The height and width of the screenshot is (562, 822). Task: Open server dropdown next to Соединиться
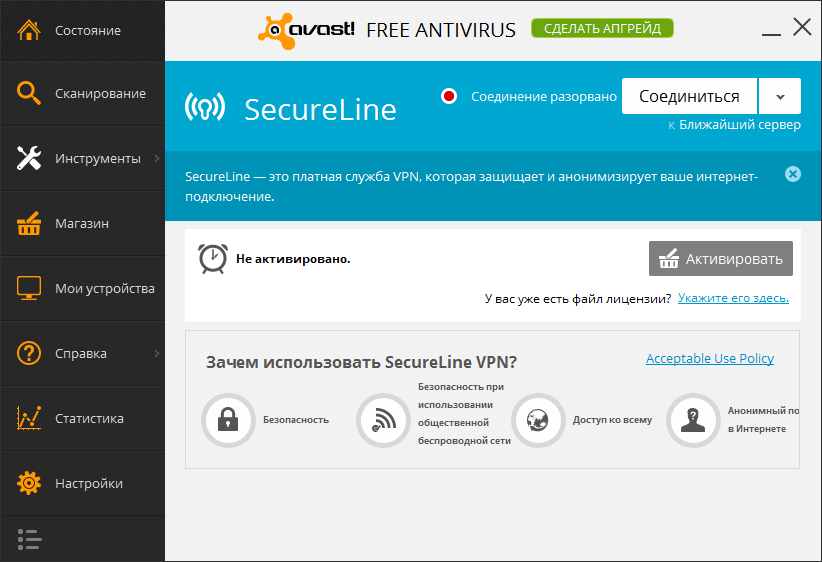point(780,97)
